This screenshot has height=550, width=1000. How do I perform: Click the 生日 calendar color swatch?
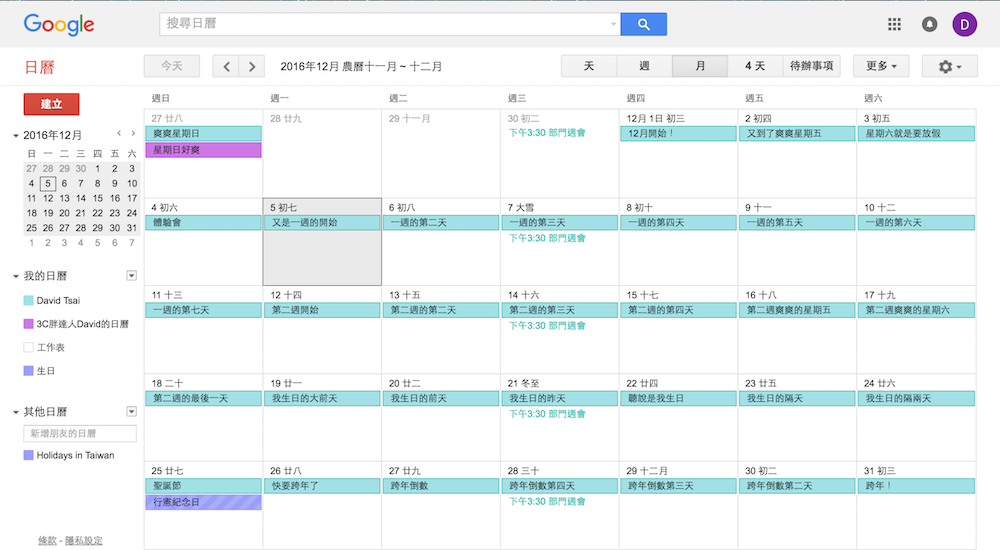[28, 371]
